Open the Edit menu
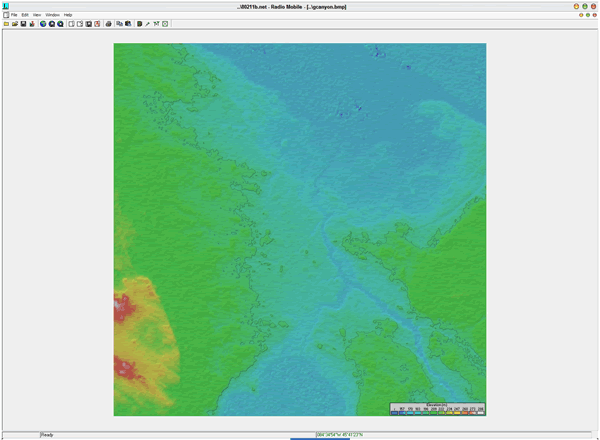Screen dimensions: 600x440 (25, 15)
